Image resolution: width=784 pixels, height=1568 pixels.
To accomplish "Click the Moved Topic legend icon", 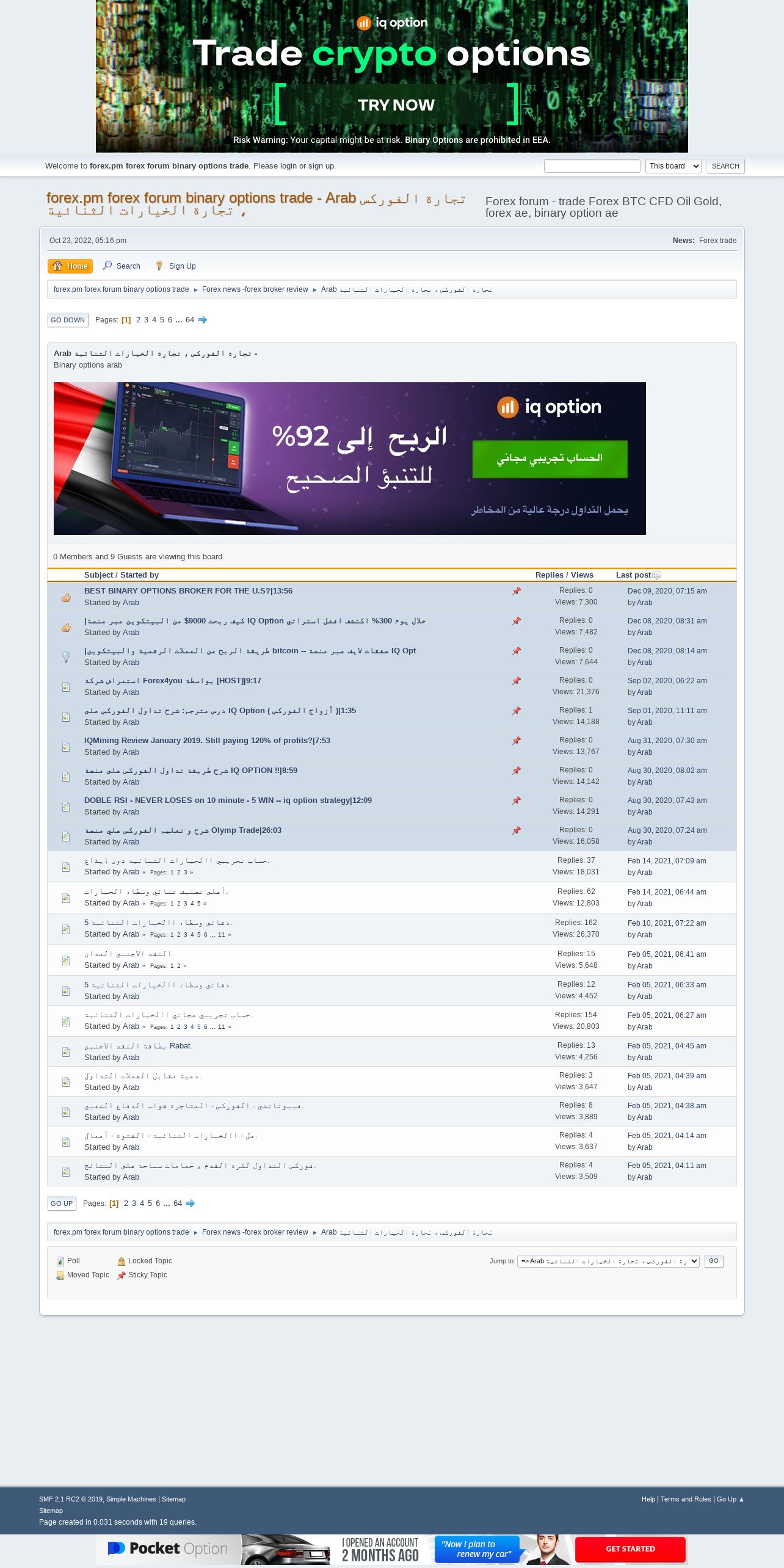I will (x=60, y=1276).
